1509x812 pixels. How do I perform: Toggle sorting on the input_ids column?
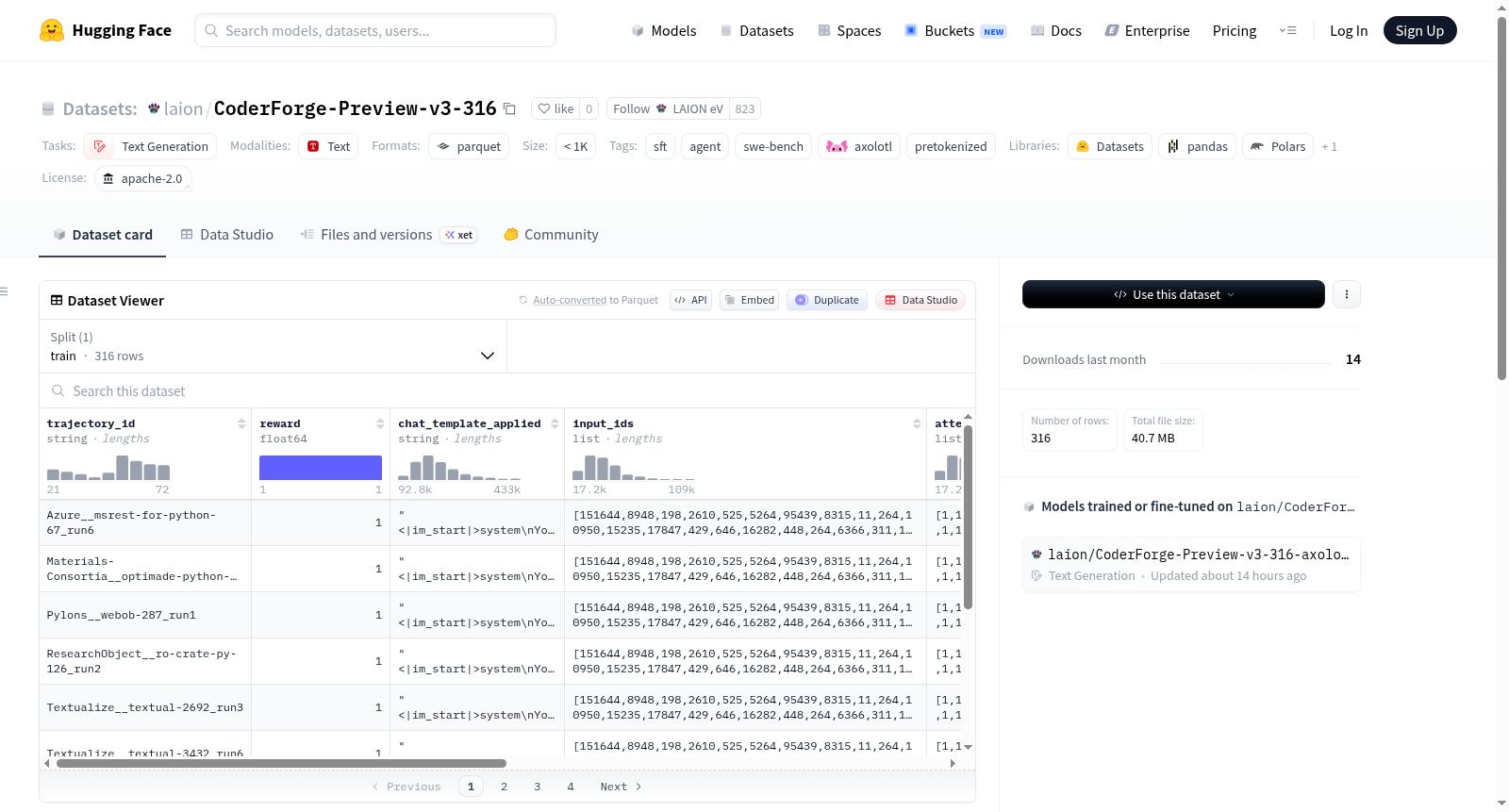pos(917,423)
